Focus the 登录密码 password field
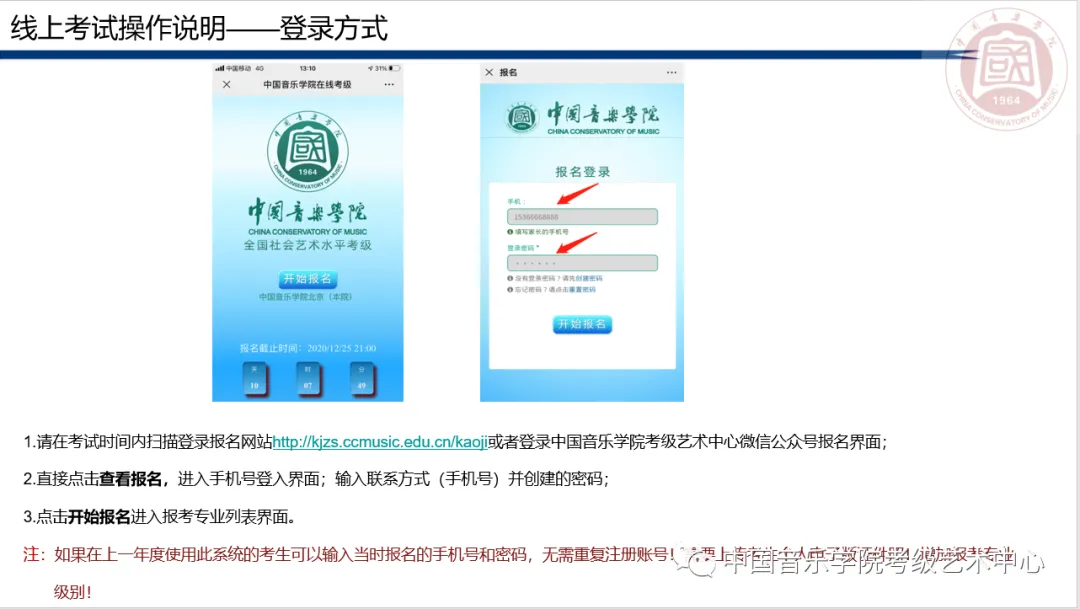The width and height of the screenshot is (1080, 609). (582, 263)
